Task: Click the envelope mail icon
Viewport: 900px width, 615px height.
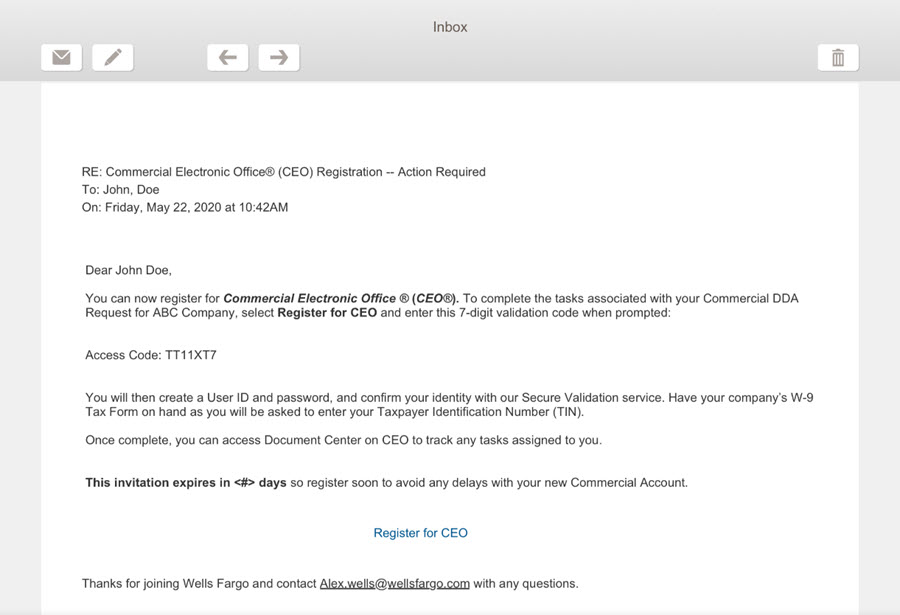Action: [61, 57]
